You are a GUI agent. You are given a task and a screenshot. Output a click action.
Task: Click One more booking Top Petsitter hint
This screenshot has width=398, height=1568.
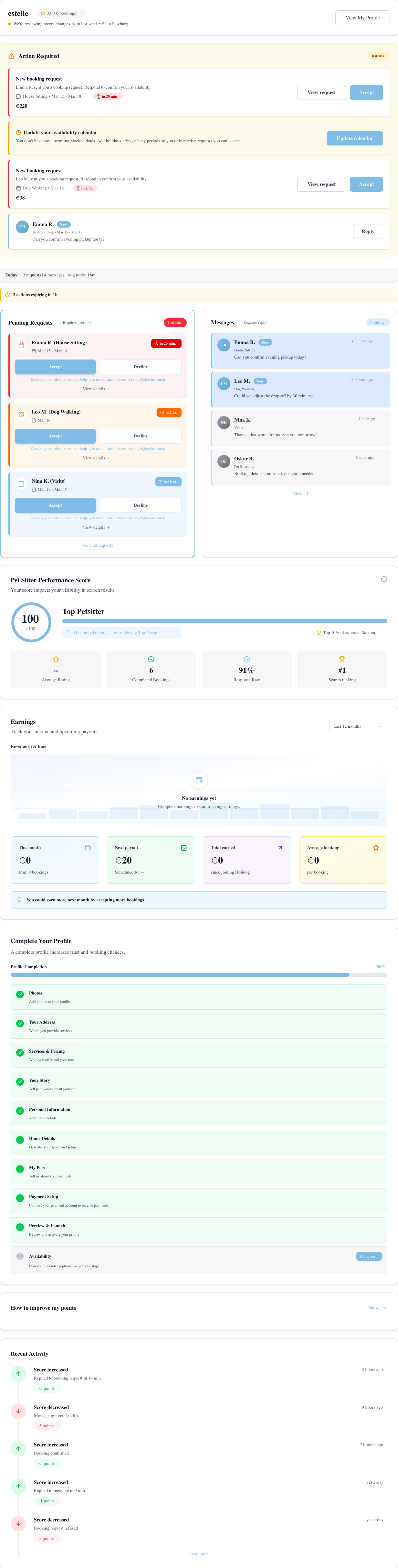pos(121,633)
